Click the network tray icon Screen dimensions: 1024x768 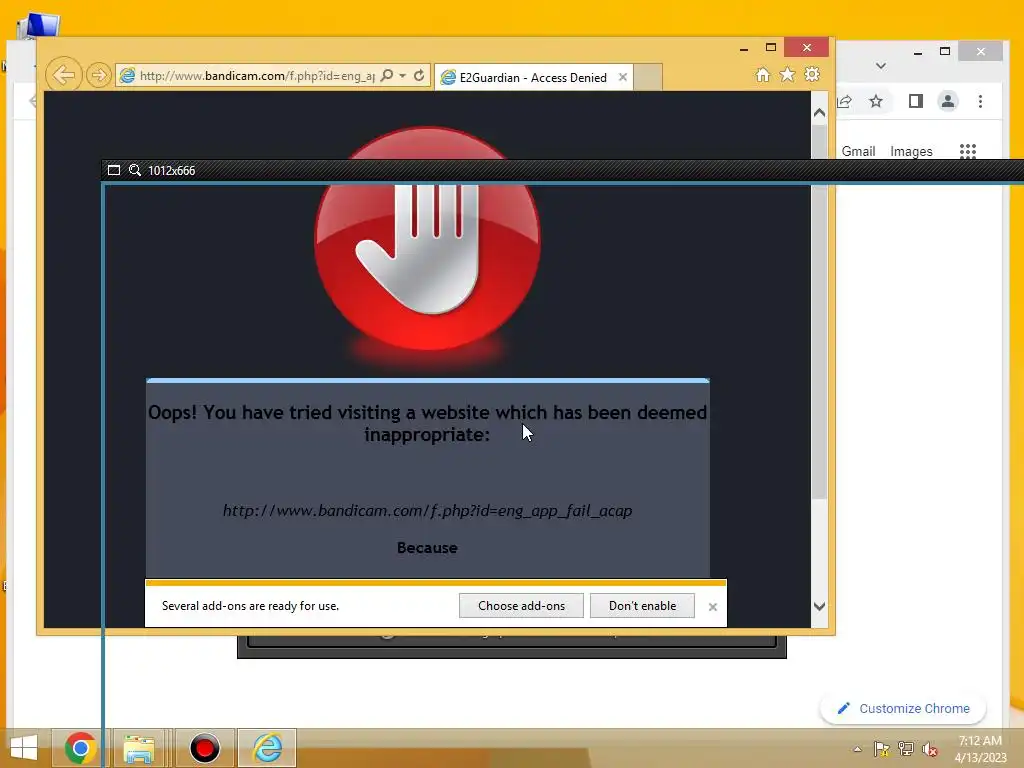(906, 749)
